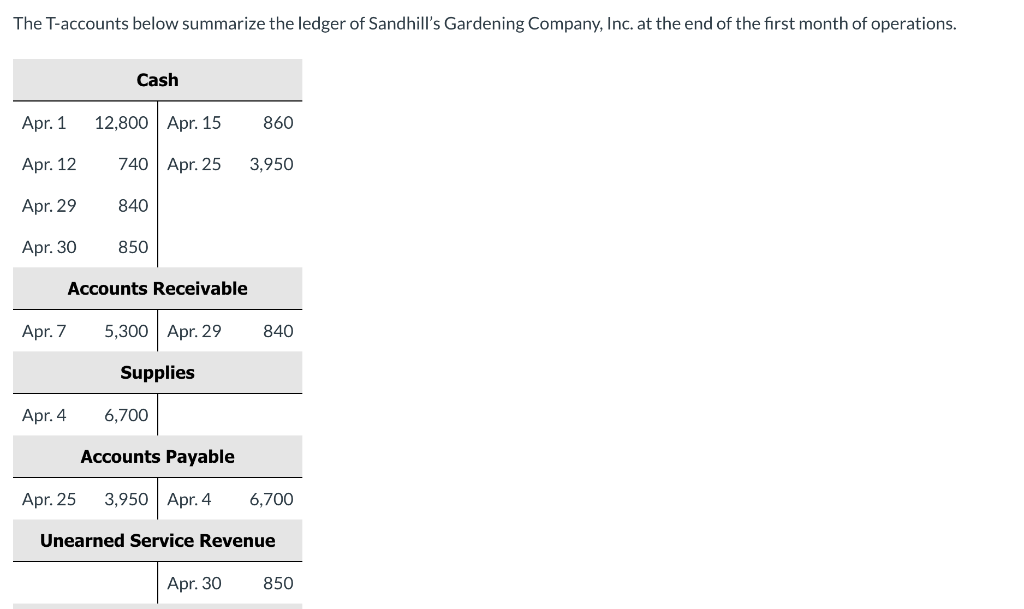Click the Apr. 29 receivable credit of 840

[x=278, y=332]
